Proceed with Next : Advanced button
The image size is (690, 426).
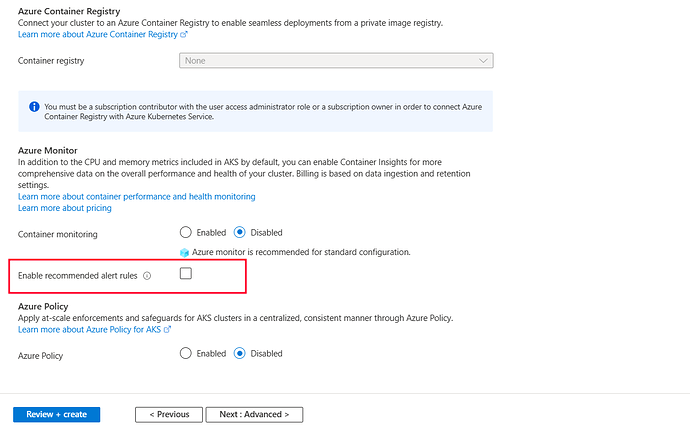pyautogui.click(x=254, y=414)
